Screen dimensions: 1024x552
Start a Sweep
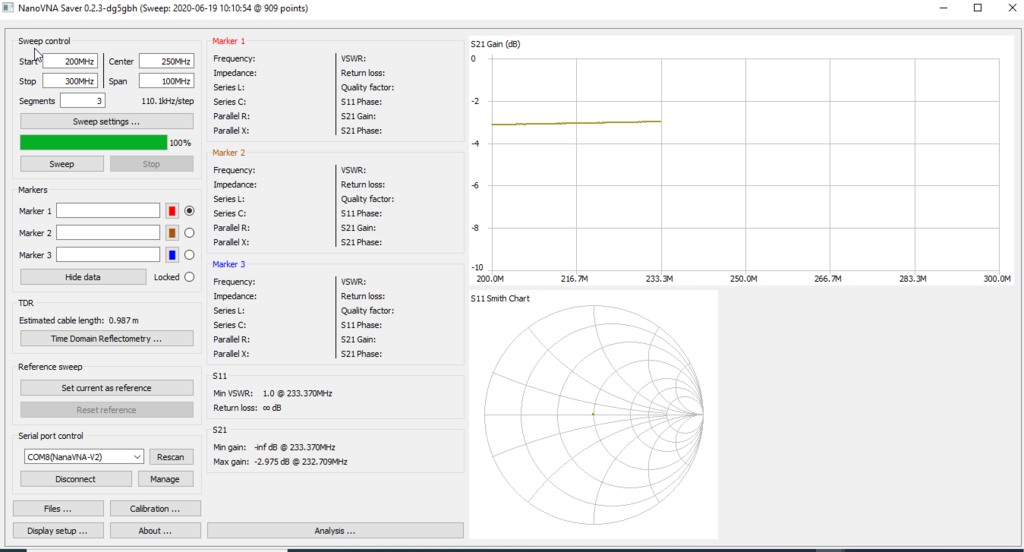61,164
